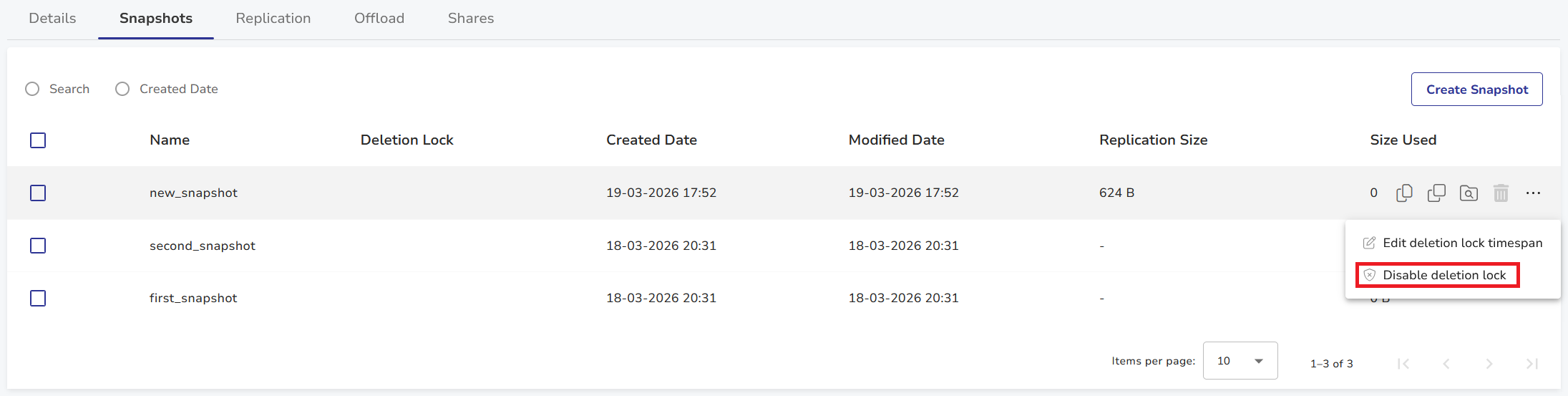The width and height of the screenshot is (1568, 396).
Task: Go to the next page of snapshots
Action: [x=1489, y=364]
